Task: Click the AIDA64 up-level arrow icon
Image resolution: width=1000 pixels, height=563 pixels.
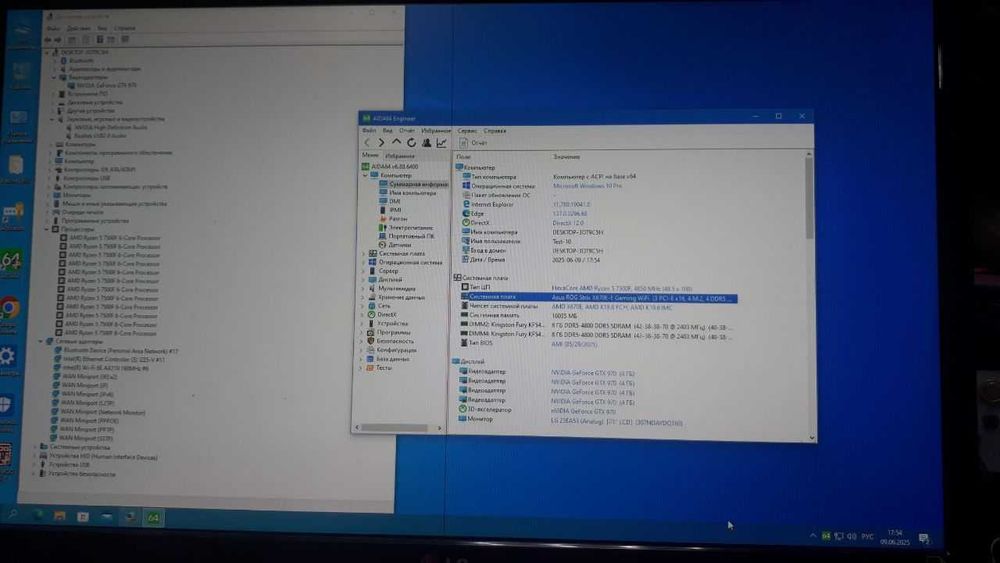Action: pos(396,142)
